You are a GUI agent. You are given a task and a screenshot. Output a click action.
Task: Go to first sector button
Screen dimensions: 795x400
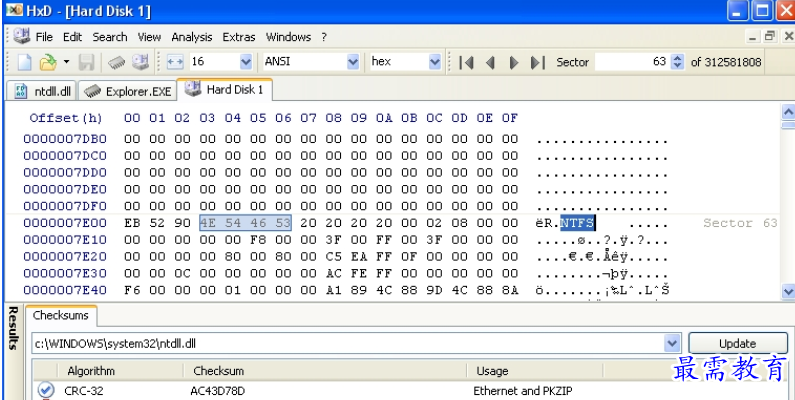466,62
